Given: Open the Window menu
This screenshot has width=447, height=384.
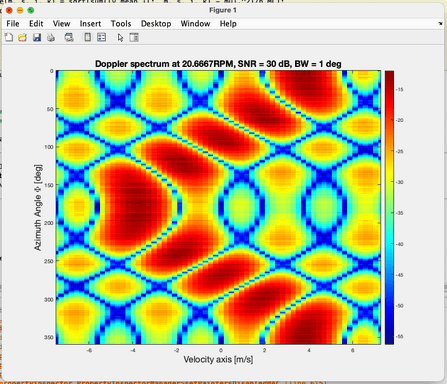Looking at the screenshot, I should coord(195,24).
